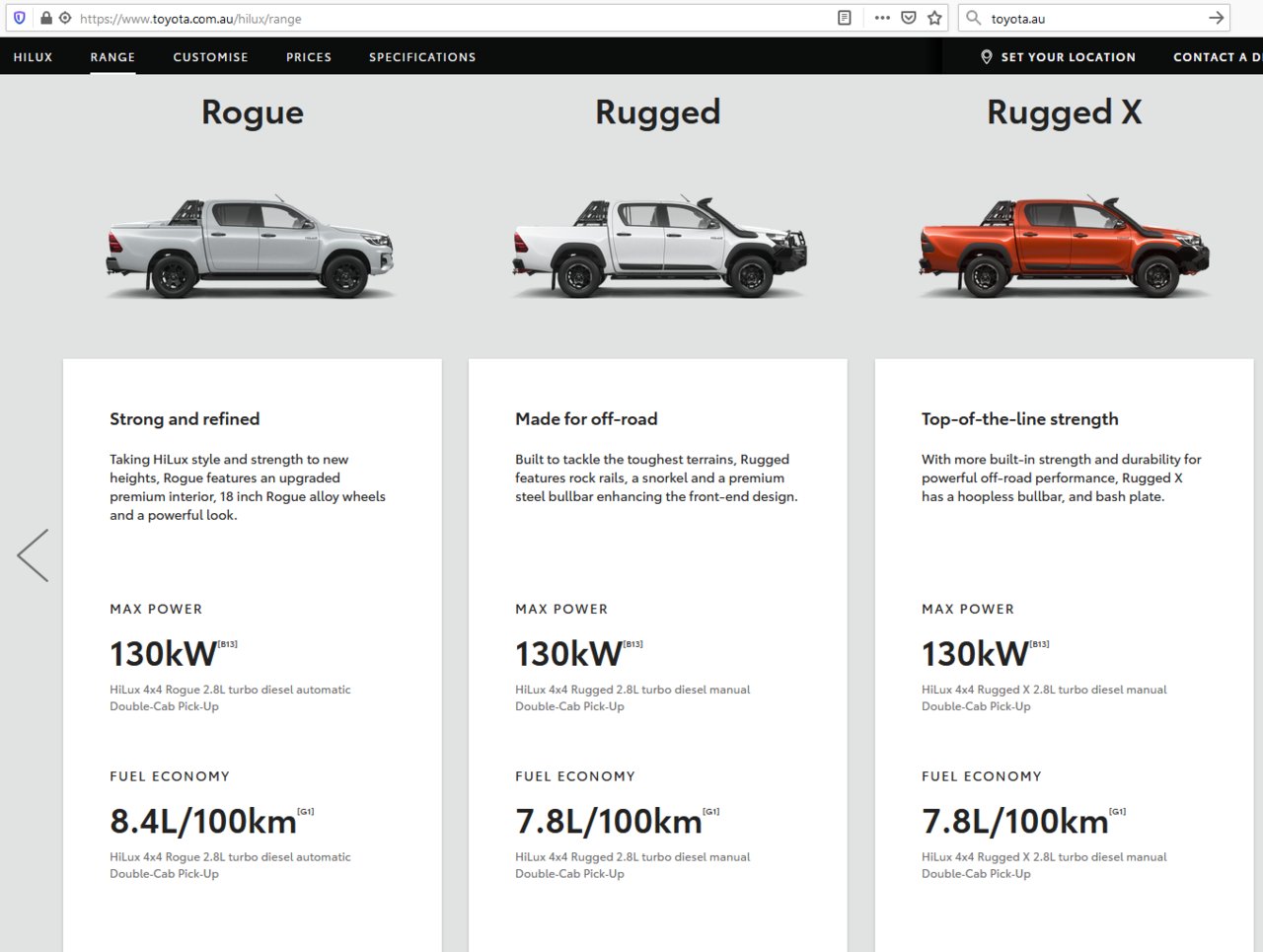Click the orange Rugged X truck image

pyautogui.click(x=1065, y=247)
